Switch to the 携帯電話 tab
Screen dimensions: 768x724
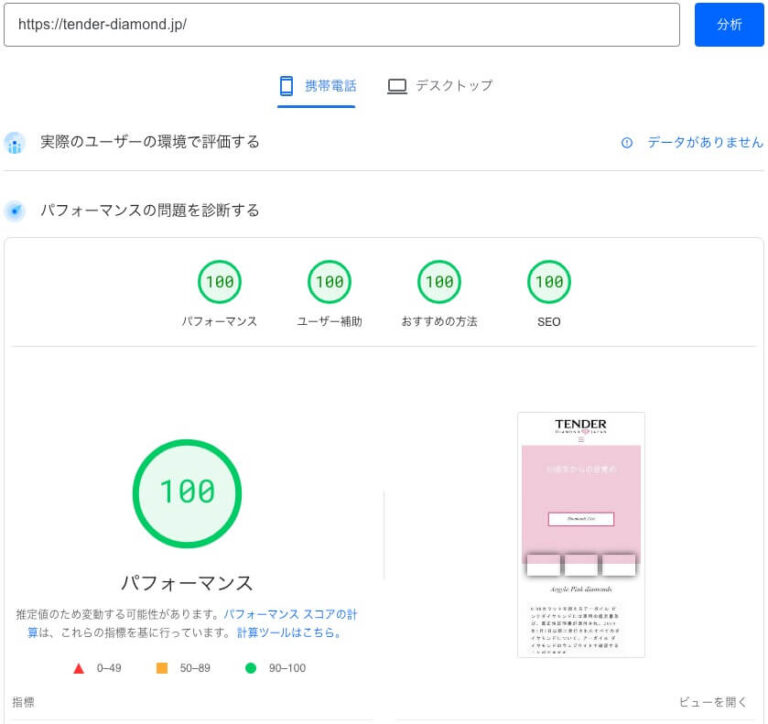pos(330,86)
